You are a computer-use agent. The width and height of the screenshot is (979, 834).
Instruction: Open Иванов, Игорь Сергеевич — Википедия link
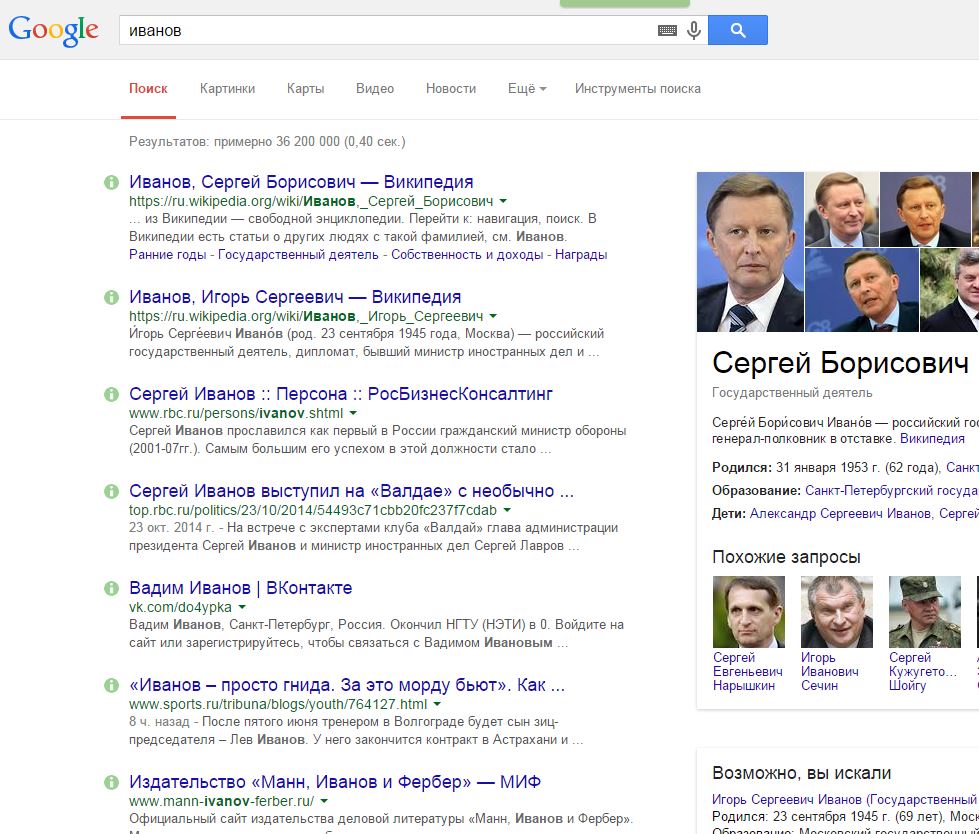pos(295,297)
